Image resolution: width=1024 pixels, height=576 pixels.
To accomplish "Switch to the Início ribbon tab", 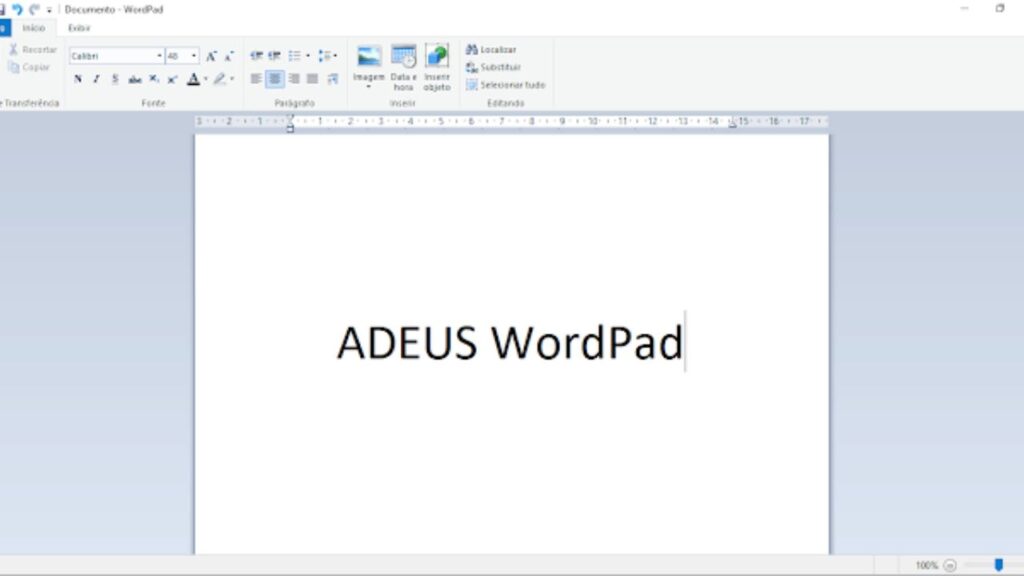I will click(33, 28).
